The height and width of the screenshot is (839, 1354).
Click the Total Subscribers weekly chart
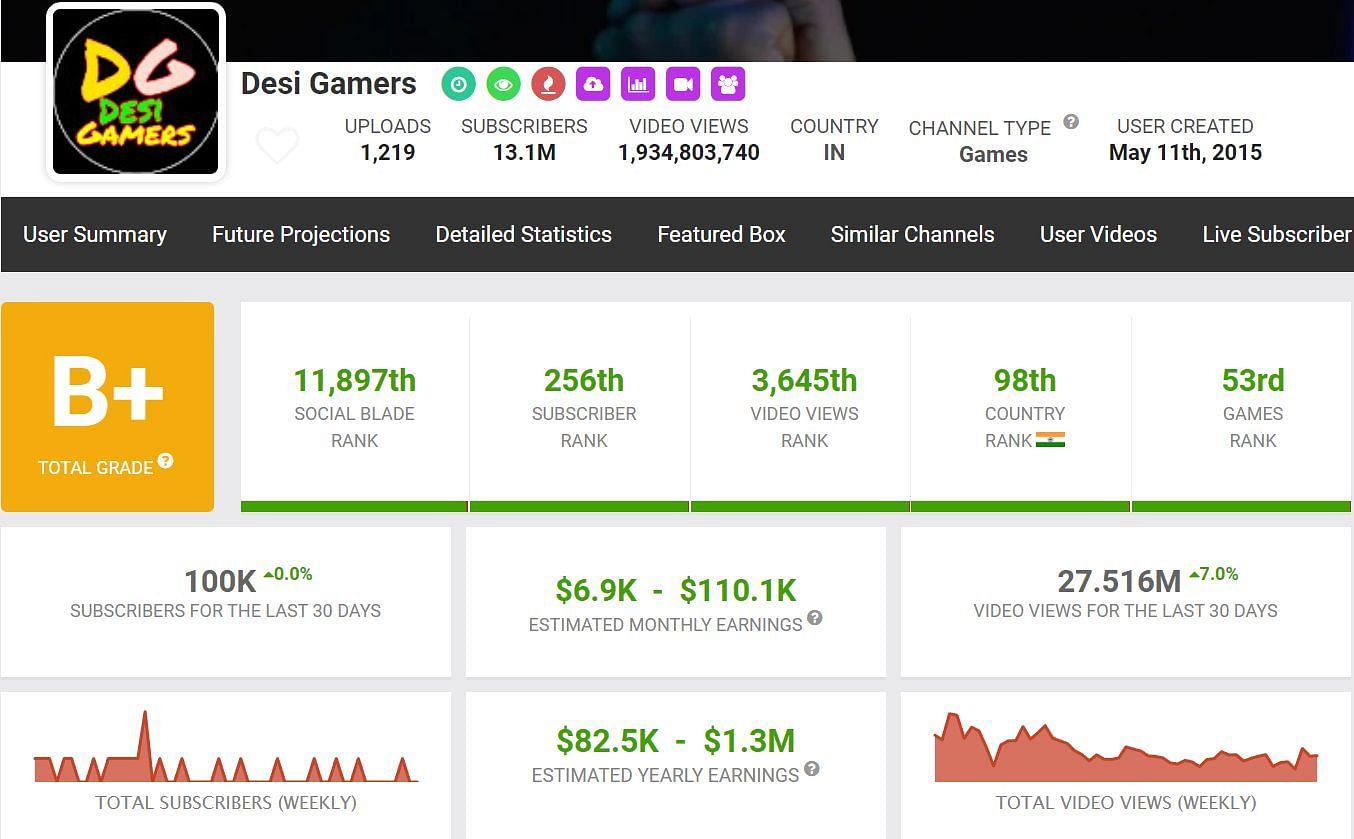226,746
